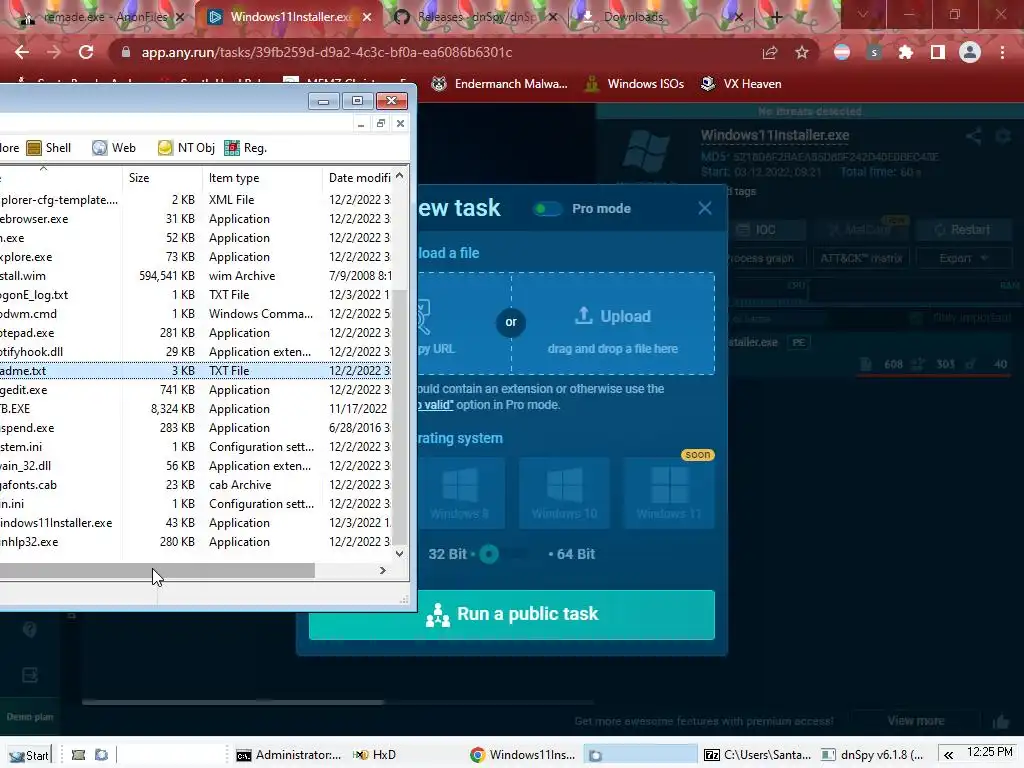Select the readme.txt file row
This screenshot has height=768, width=1024.
pyautogui.click(x=196, y=370)
